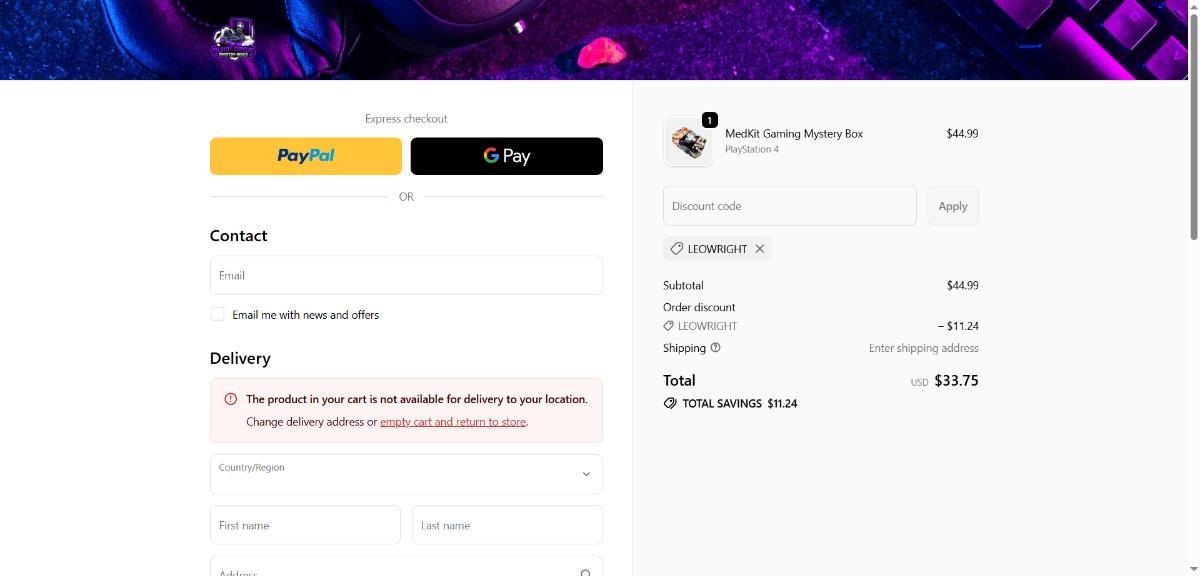Follow the empty cart and return link
Screen dimensions: 1200x576
pyautogui.click(x=453, y=422)
